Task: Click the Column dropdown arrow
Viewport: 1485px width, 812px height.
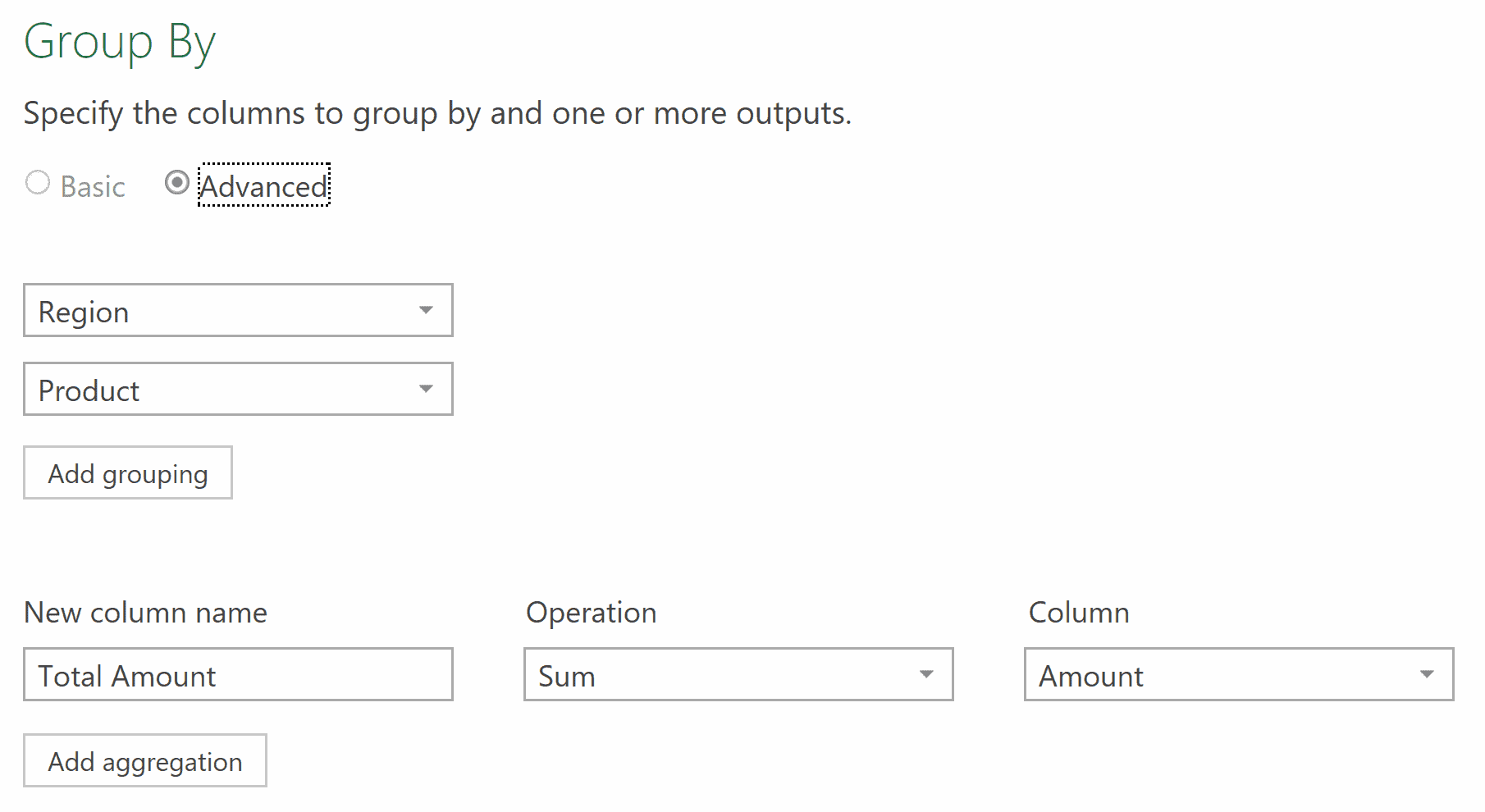Action: 1428,674
